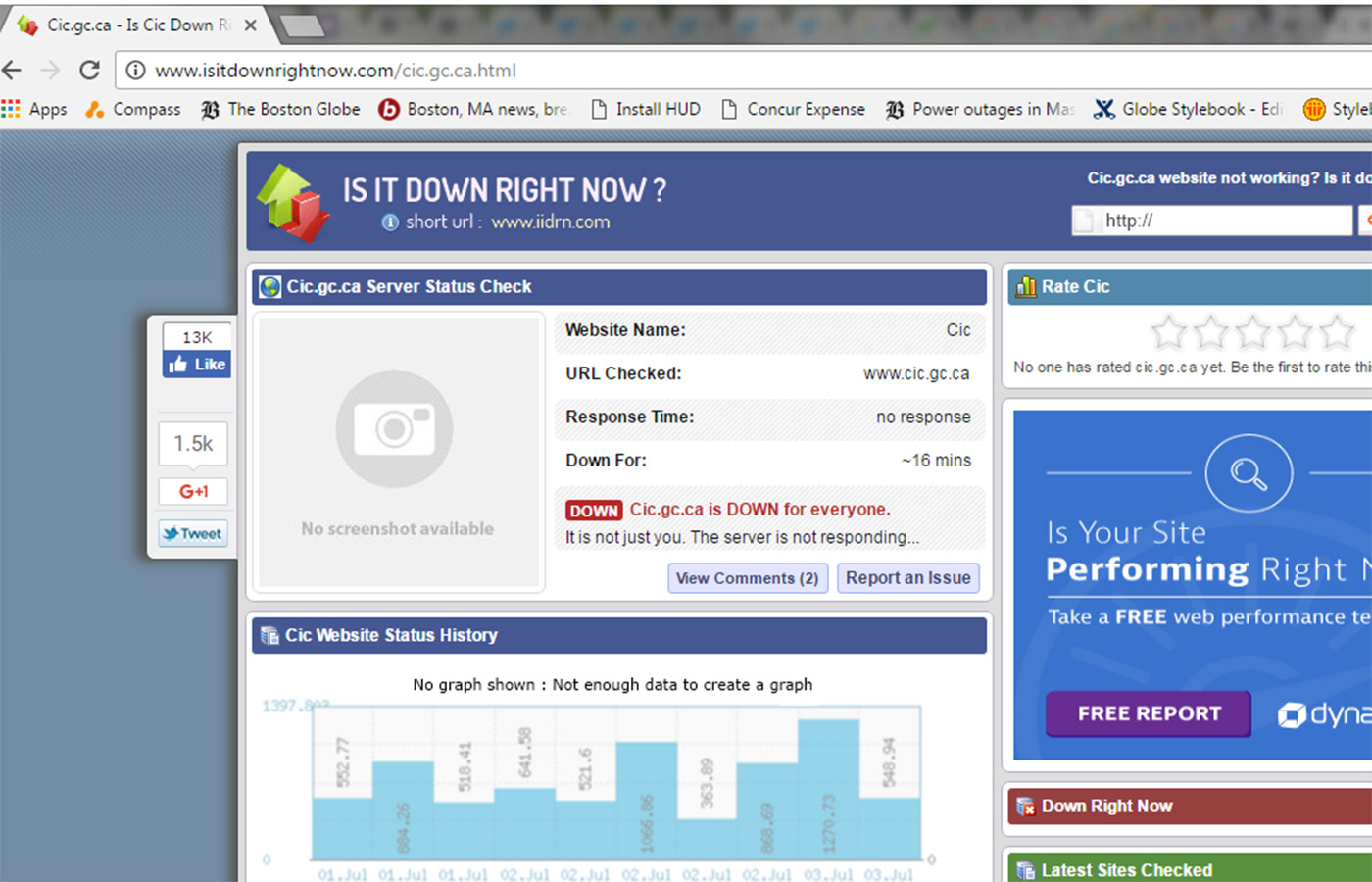Open the Compass bookmark

(133, 109)
